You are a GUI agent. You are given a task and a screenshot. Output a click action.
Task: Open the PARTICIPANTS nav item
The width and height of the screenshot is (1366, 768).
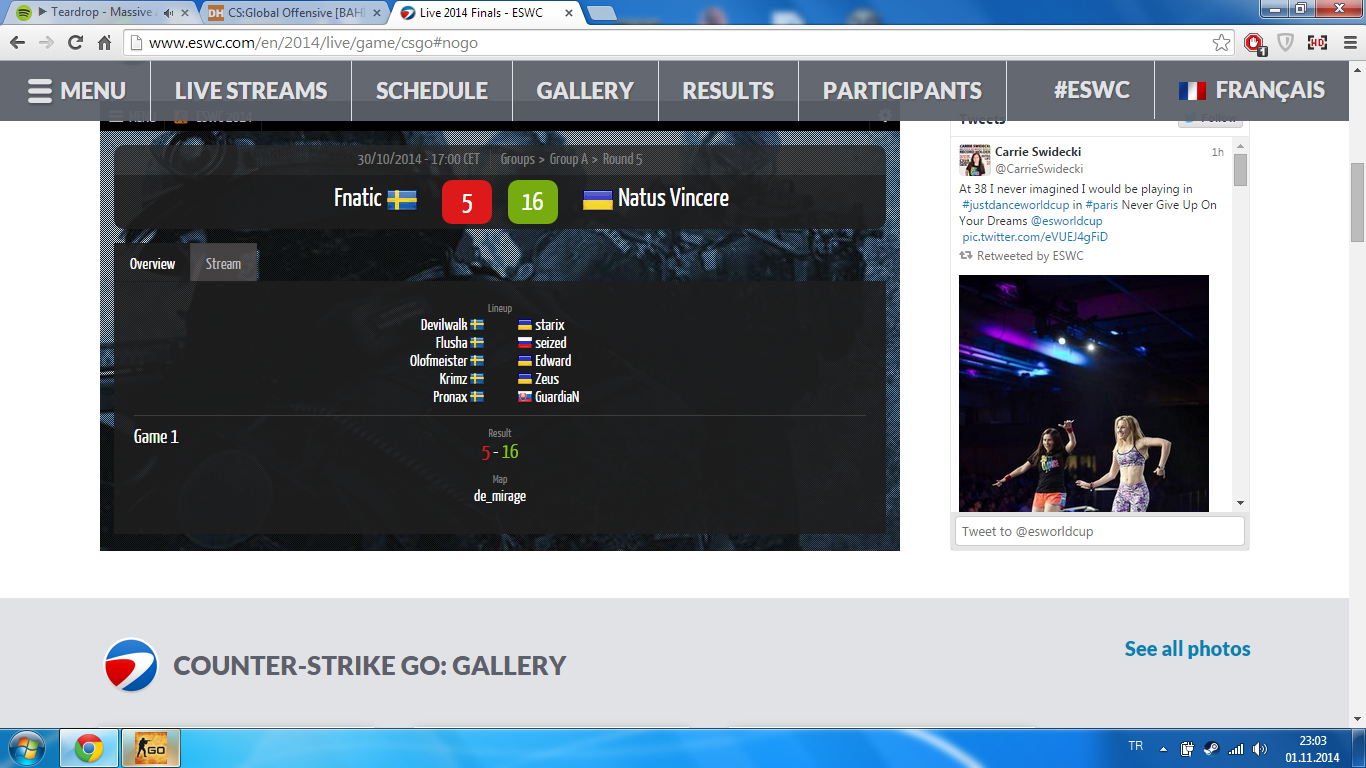(x=902, y=91)
